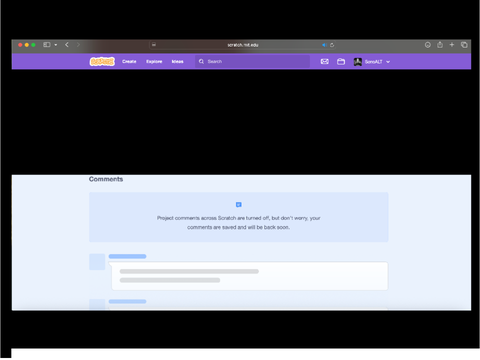Click the blue notice icon in comments box
The height and width of the screenshot is (360, 480).
239,204
